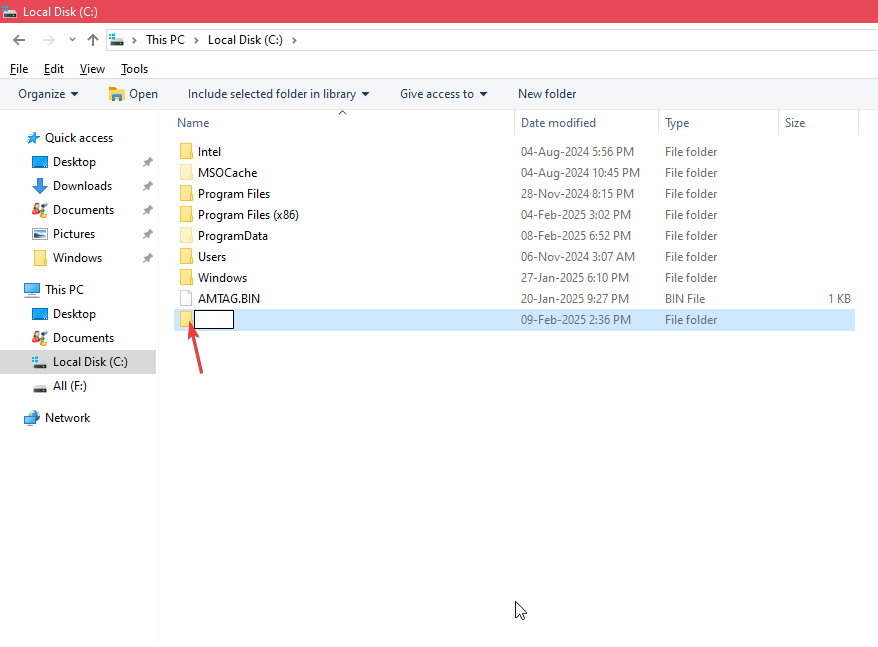Click the folder rename text field

(214, 320)
